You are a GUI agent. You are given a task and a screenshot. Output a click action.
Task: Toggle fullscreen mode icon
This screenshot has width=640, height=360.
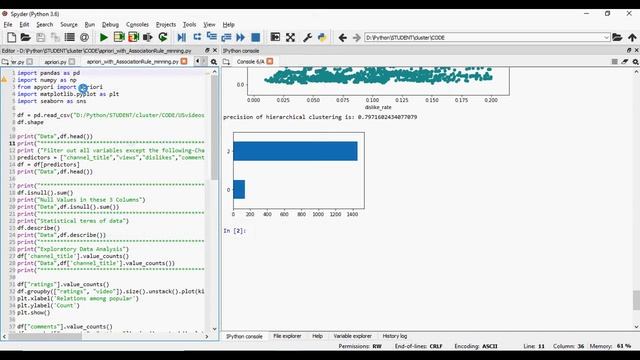(290, 38)
